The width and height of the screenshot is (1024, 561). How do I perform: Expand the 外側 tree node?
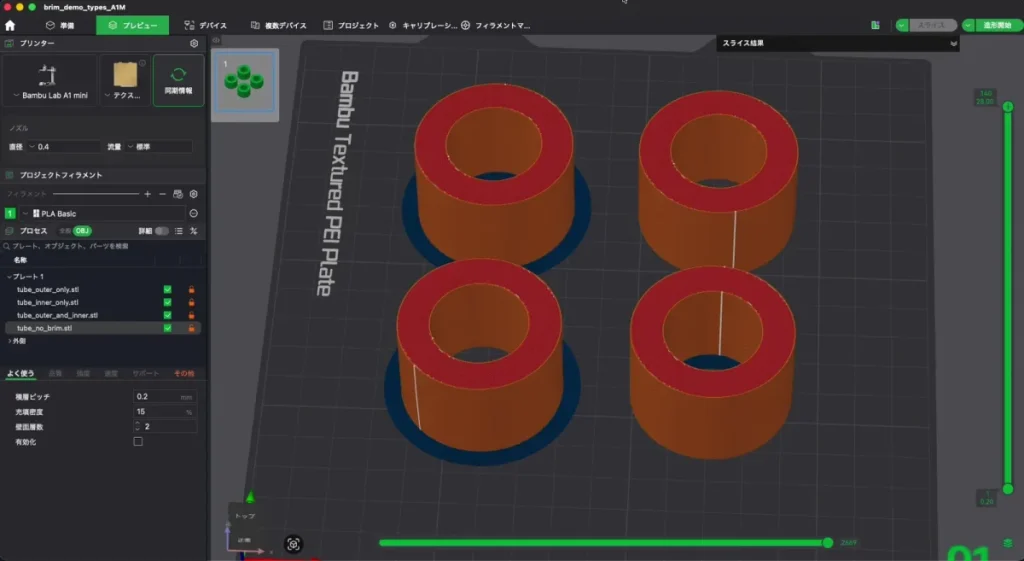8,341
